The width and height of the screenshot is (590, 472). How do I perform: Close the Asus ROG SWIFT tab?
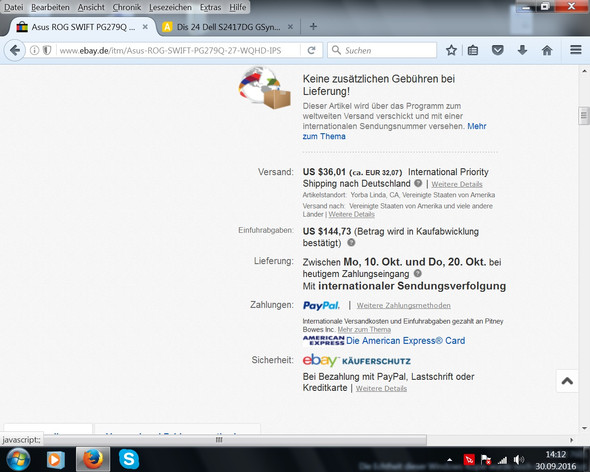tap(145, 27)
